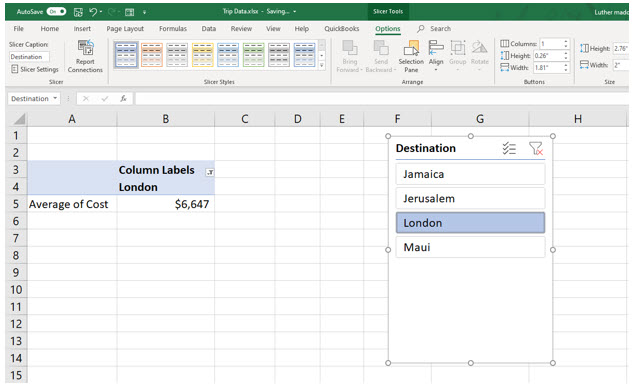
Task: Select column G header
Action: pos(480,119)
